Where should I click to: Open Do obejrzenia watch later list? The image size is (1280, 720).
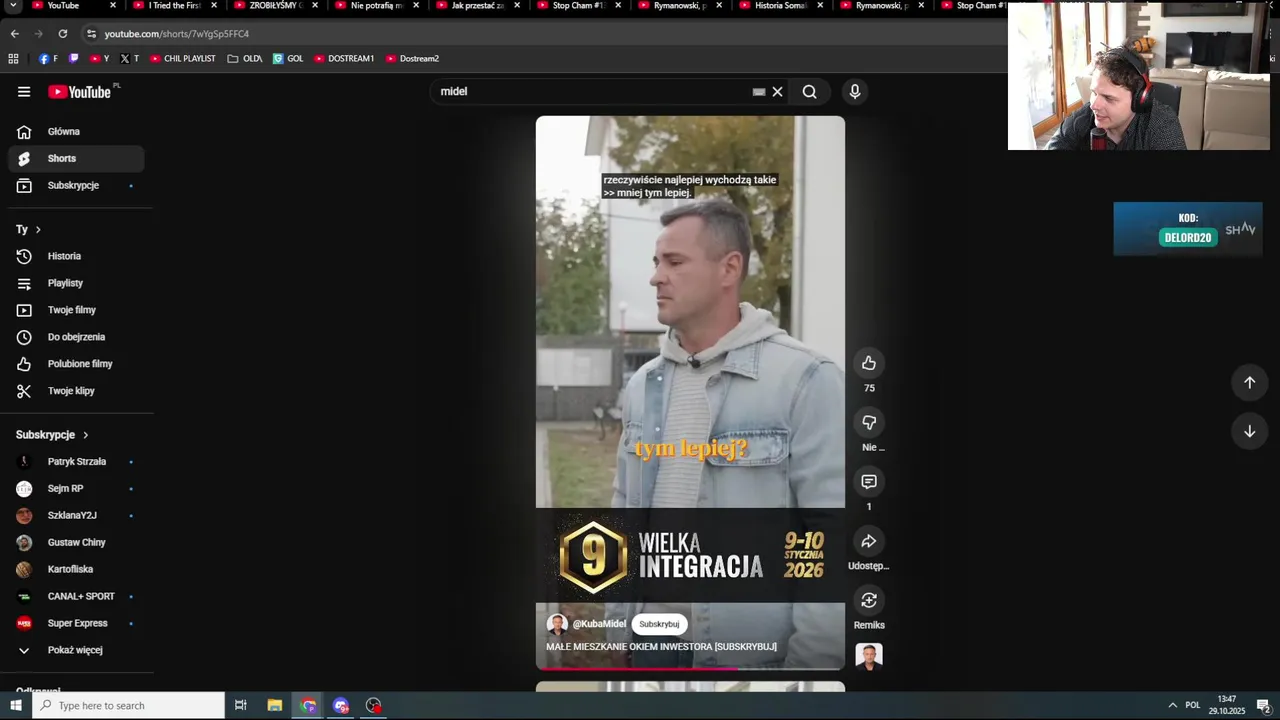(76, 337)
